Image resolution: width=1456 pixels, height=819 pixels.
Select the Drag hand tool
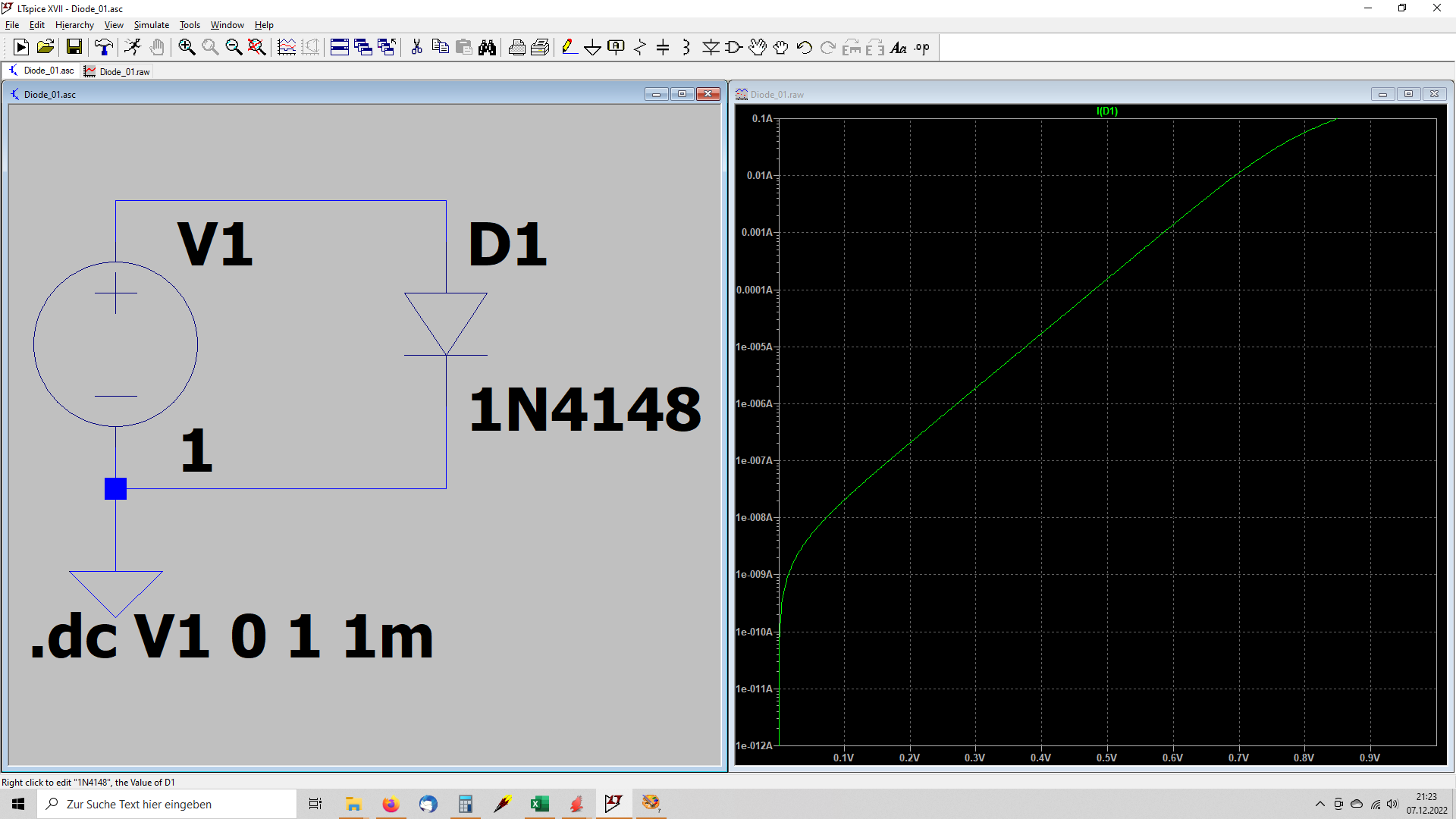coord(781,47)
